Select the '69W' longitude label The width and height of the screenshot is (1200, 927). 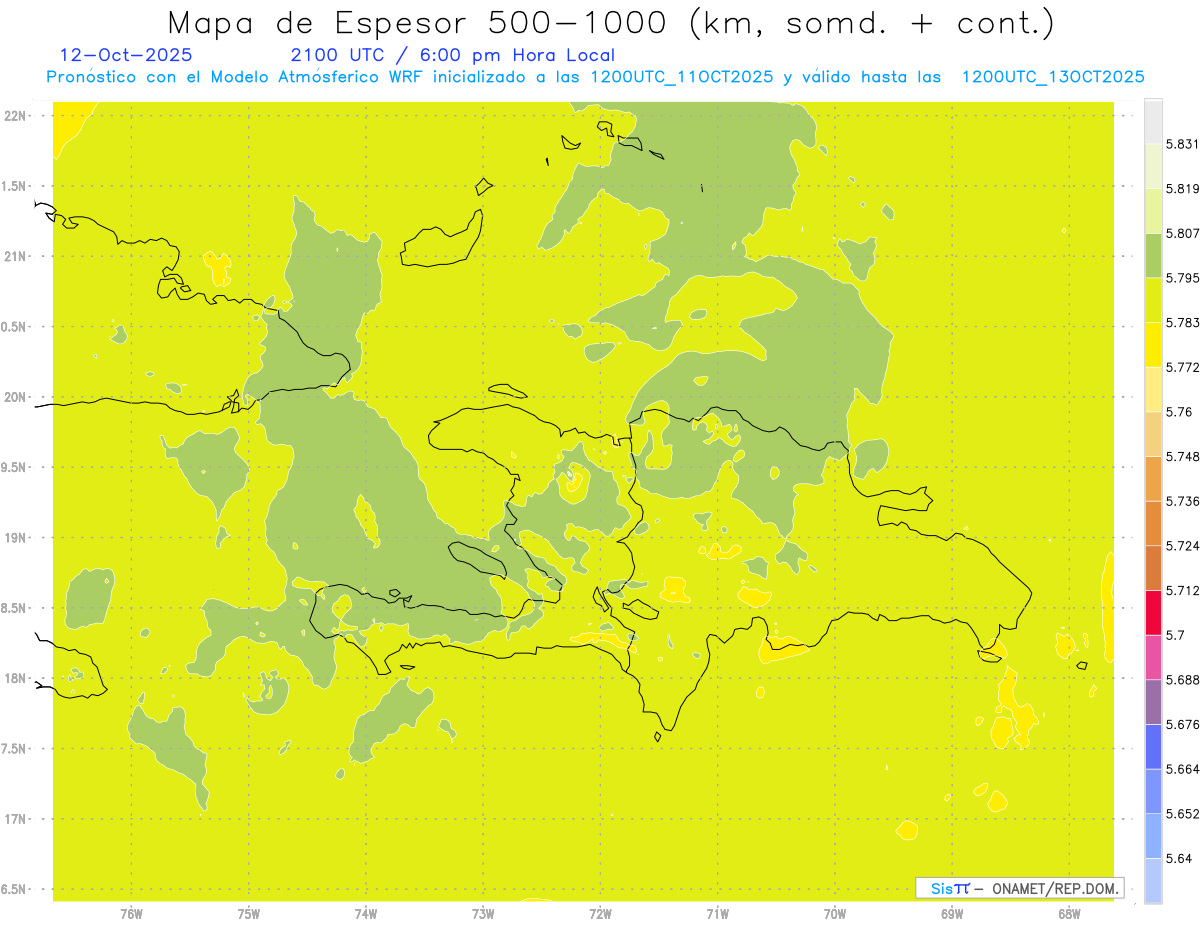click(x=952, y=914)
